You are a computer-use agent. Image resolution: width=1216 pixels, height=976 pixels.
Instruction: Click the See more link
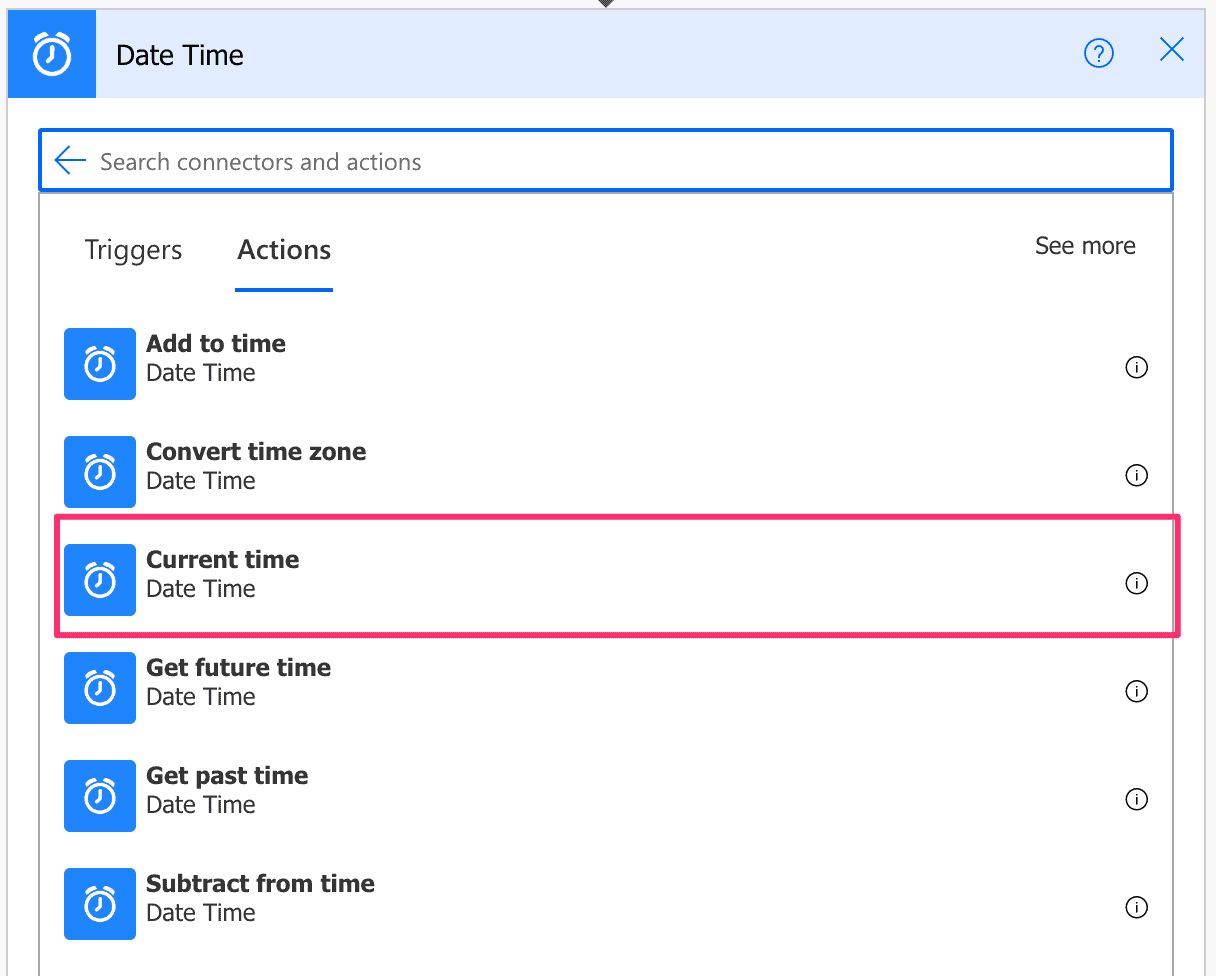coord(1085,245)
